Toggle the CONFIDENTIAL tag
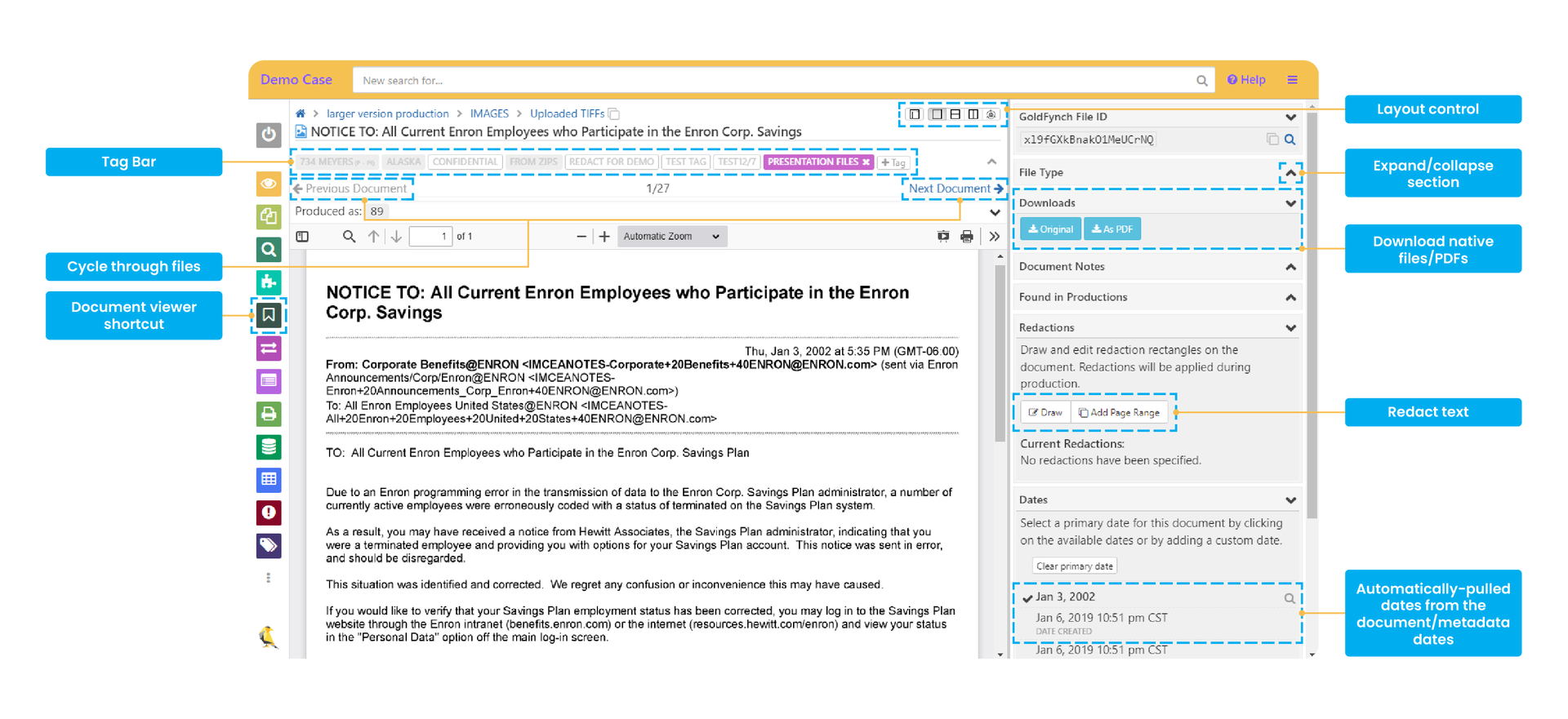This screenshot has width=1568, height=719. click(465, 162)
